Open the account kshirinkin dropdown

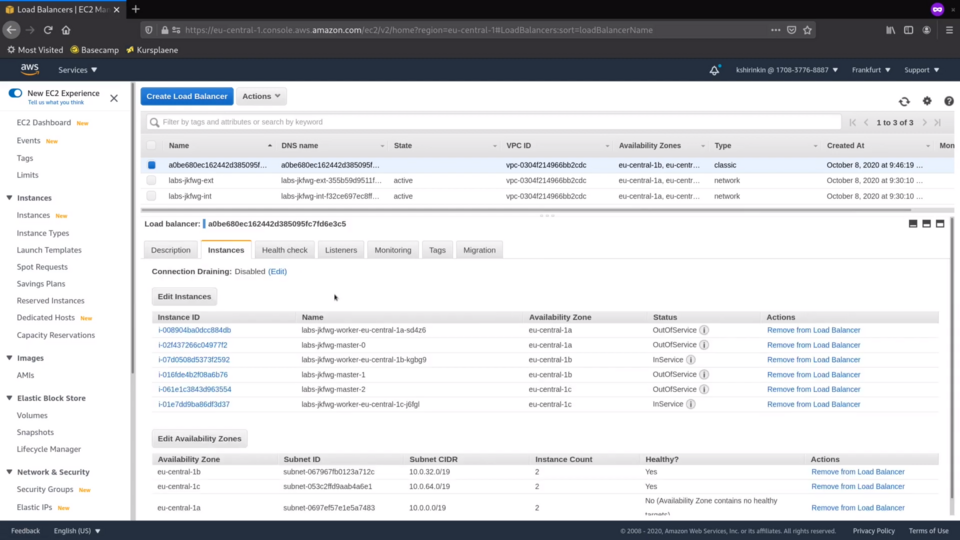[787, 70]
